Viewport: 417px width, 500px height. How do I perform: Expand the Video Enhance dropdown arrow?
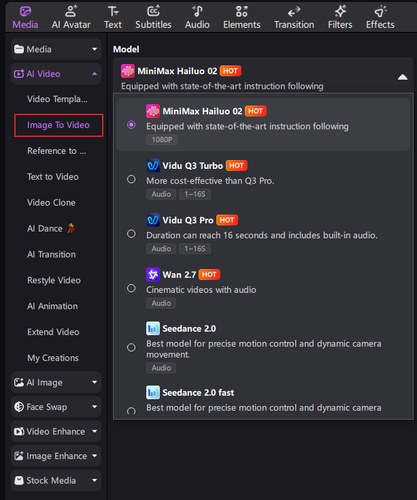(94, 431)
